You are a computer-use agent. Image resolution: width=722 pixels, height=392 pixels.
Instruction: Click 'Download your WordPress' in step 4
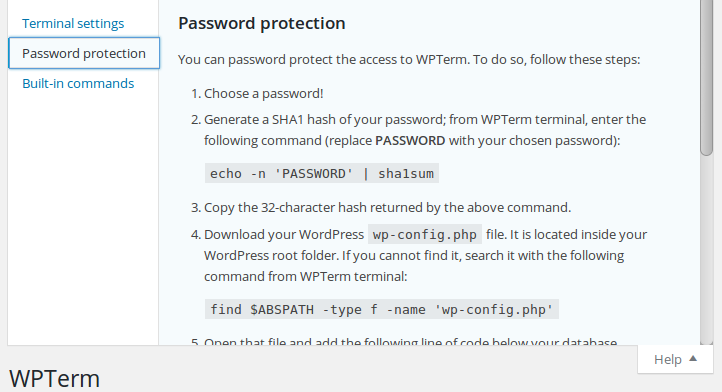284,234
